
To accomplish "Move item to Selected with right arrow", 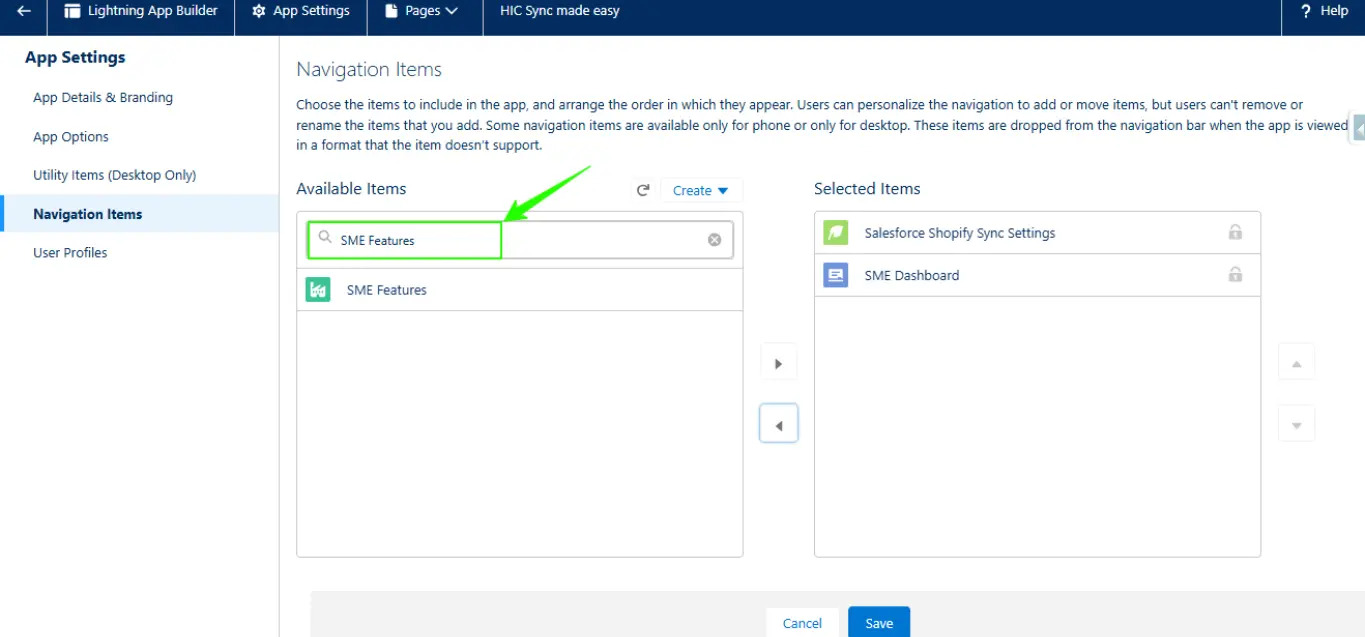I will click(x=778, y=363).
